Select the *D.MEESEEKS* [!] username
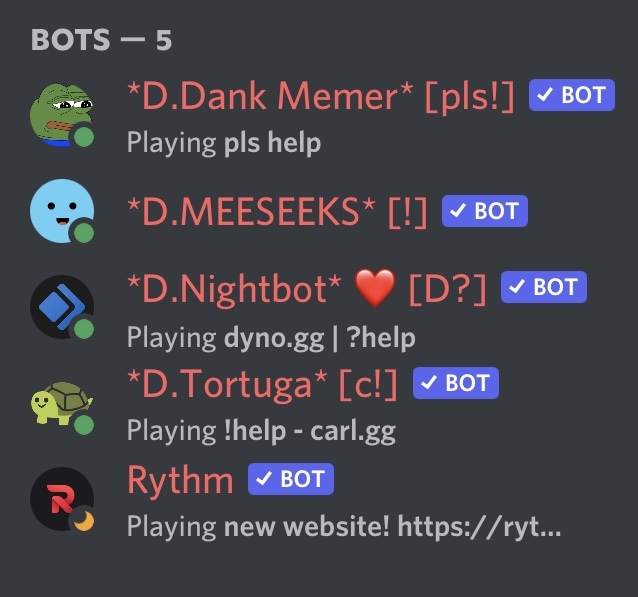 [x=277, y=212]
